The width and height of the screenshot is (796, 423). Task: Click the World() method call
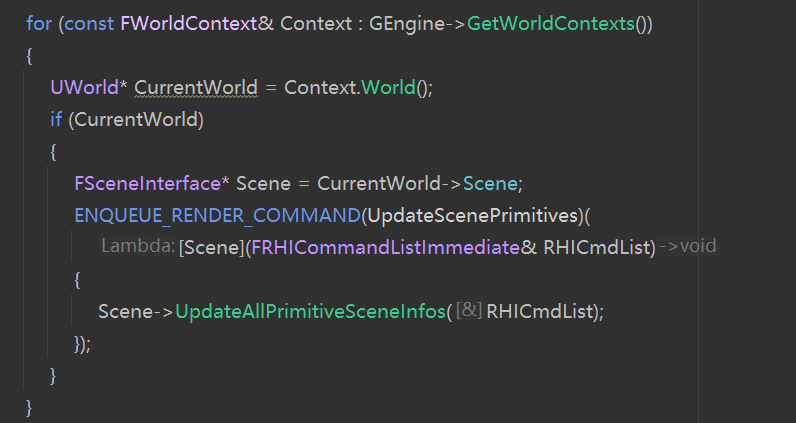pyautogui.click(x=387, y=87)
